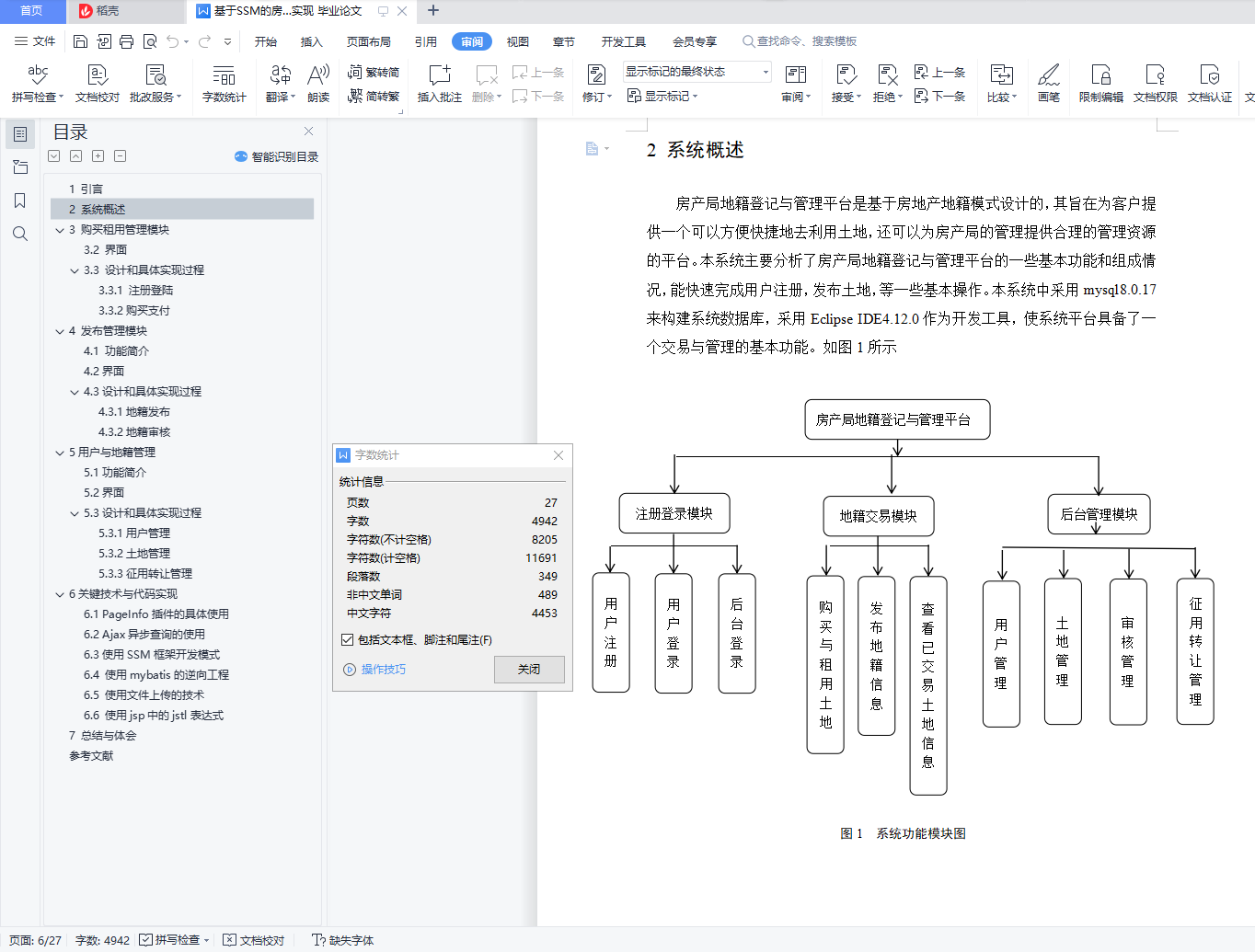Click the print icon in the quick-access bar
This screenshot has width=1255, height=952.
coord(126,41)
